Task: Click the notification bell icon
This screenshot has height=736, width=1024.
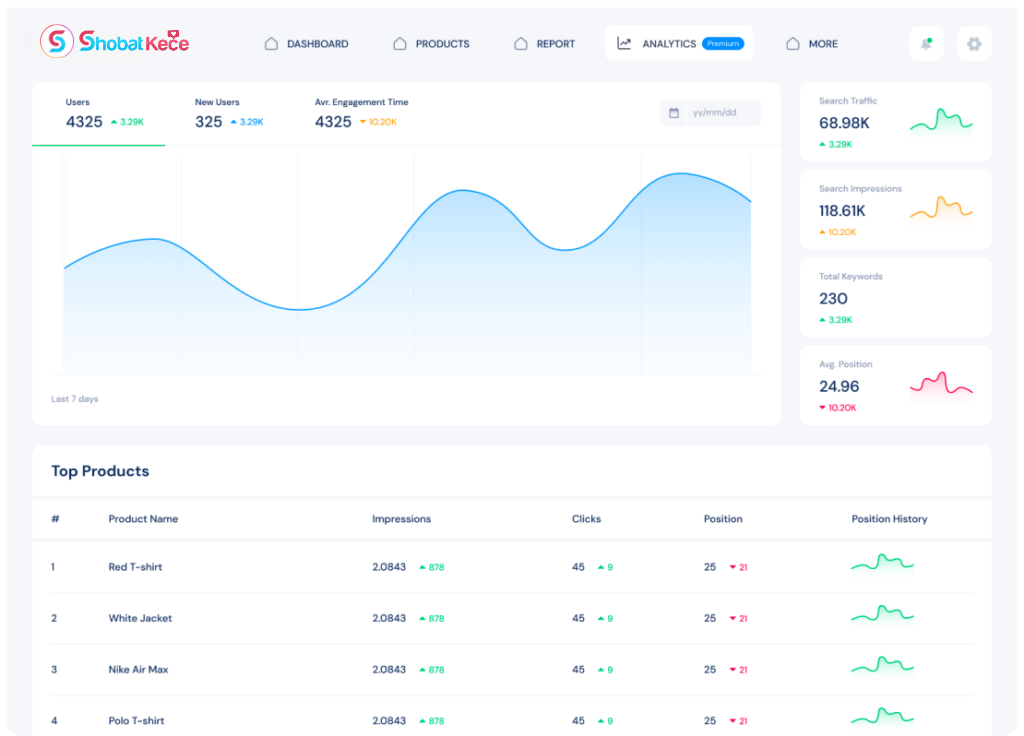Action: point(926,44)
